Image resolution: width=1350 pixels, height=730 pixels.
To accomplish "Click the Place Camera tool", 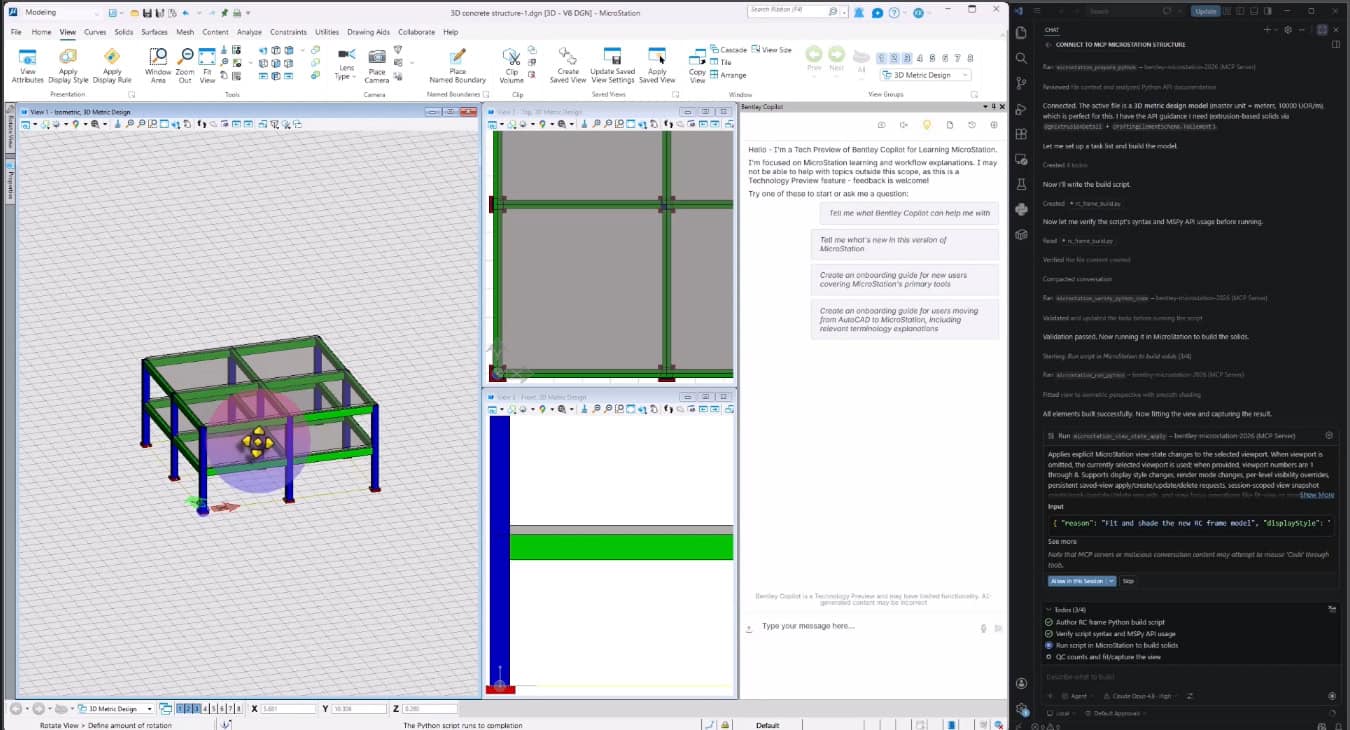I will point(377,65).
